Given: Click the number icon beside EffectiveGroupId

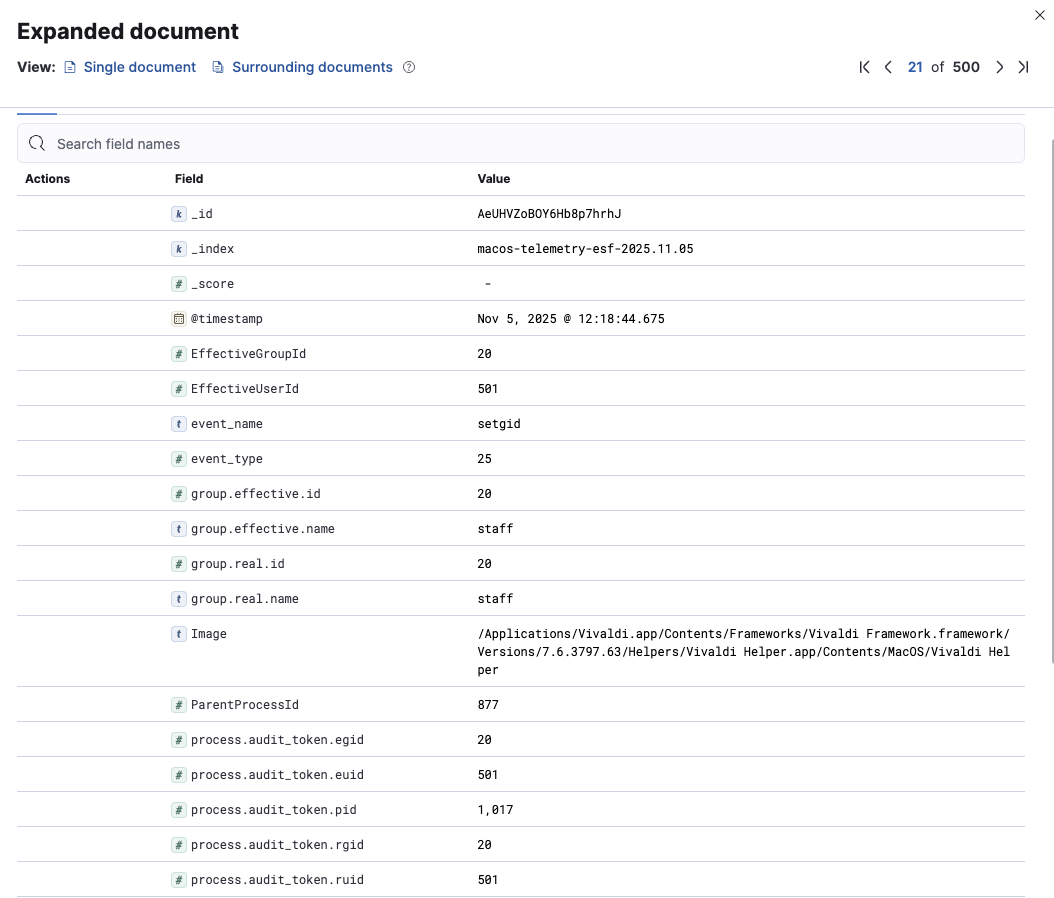Looking at the screenshot, I should tap(179, 354).
